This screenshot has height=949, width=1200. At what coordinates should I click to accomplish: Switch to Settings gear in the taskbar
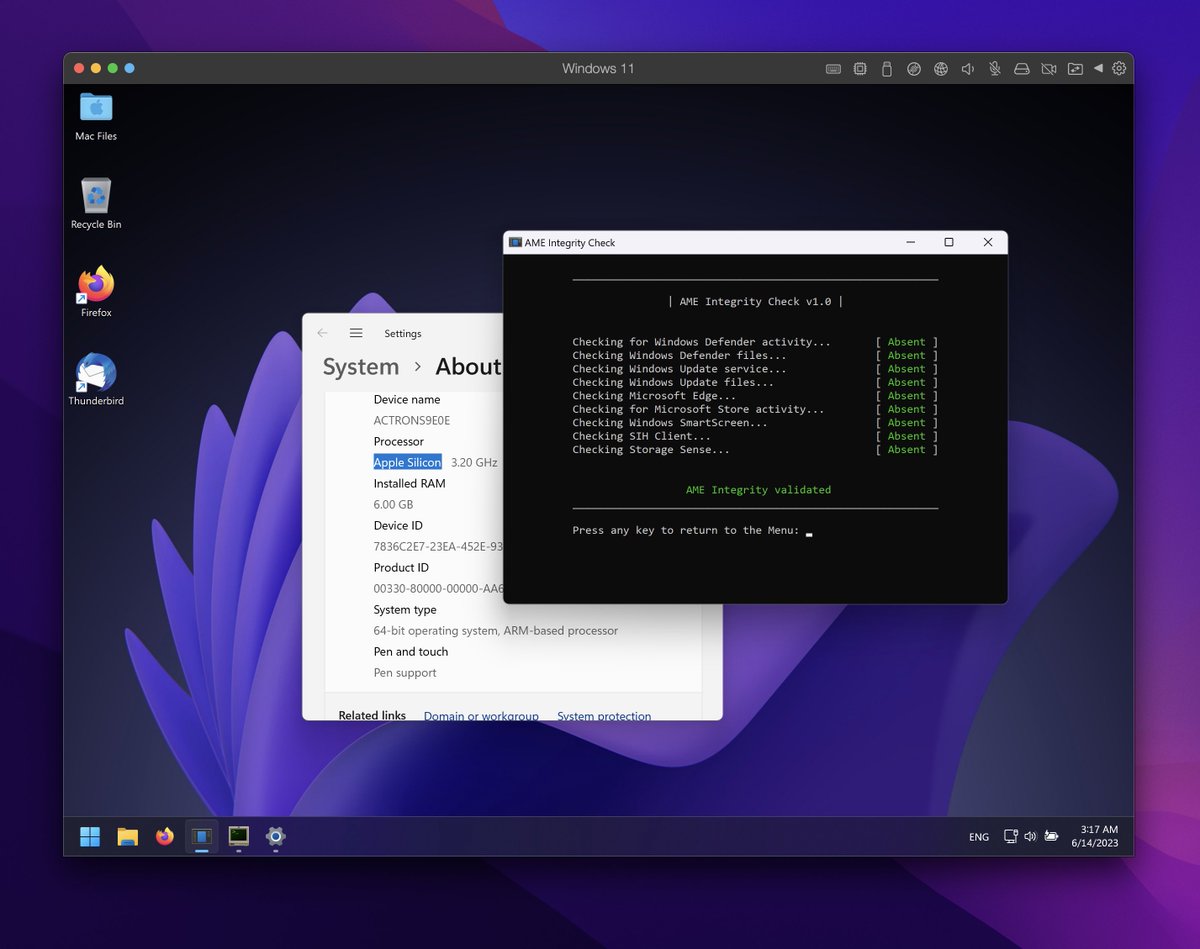tap(276, 837)
